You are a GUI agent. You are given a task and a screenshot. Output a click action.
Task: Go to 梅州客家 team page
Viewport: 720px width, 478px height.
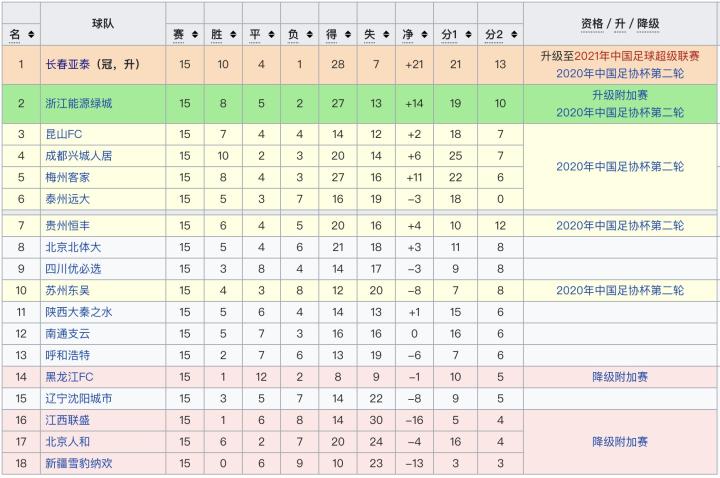coord(68,177)
